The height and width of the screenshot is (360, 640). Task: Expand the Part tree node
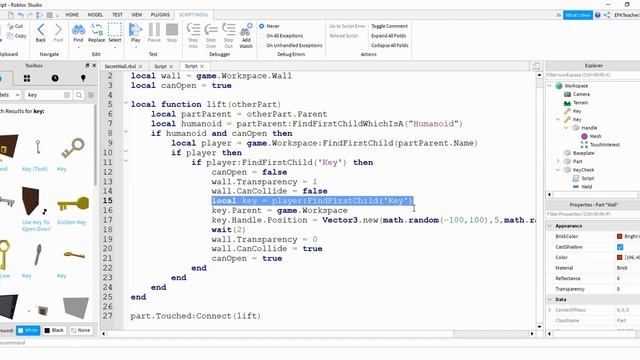pos(558,161)
